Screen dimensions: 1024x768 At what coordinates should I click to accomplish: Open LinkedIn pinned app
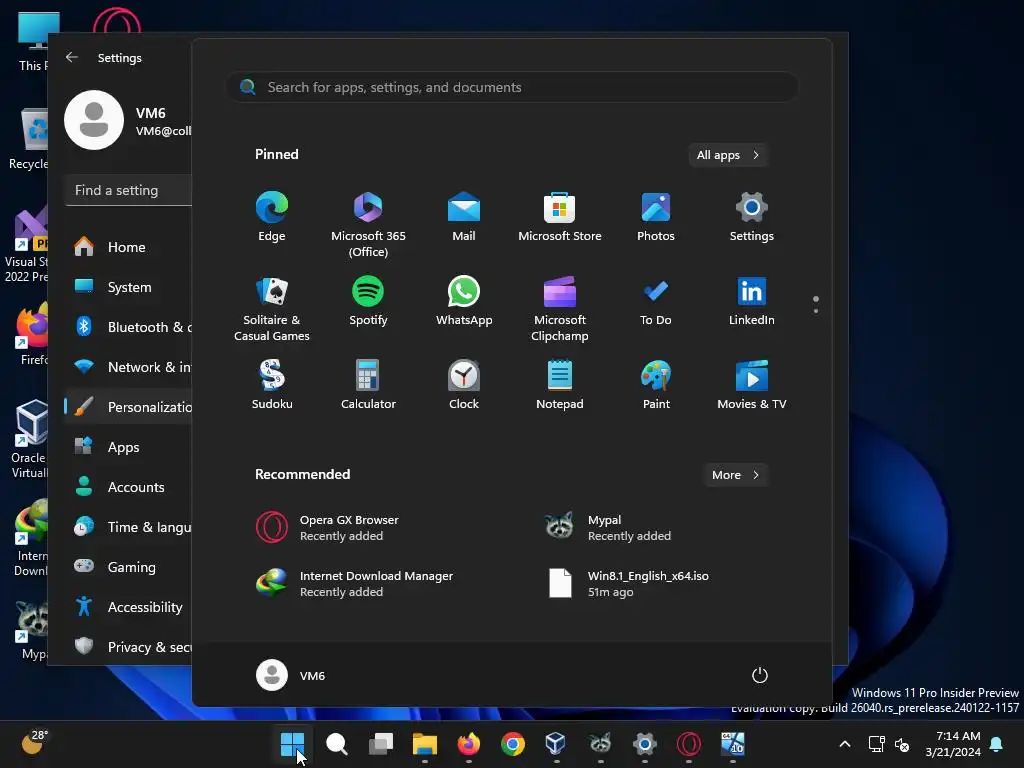752,301
